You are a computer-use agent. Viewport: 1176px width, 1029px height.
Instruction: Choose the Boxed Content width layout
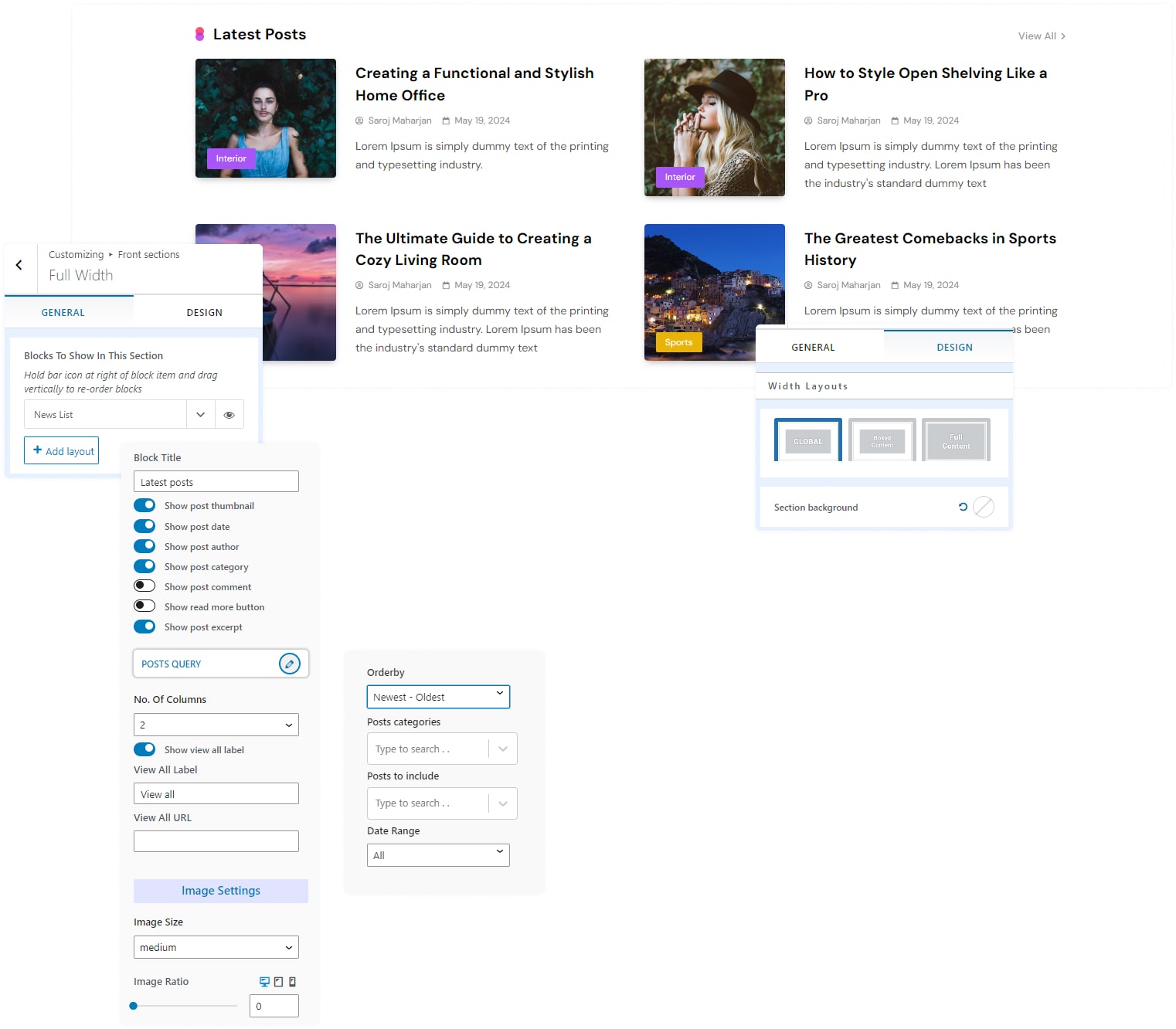(x=882, y=440)
